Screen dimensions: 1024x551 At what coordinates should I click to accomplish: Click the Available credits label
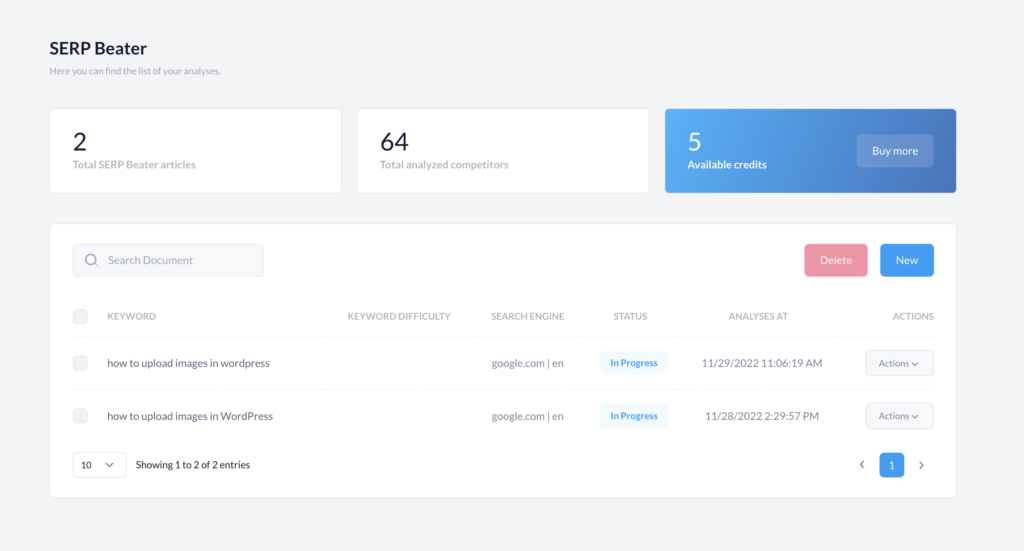pos(727,165)
